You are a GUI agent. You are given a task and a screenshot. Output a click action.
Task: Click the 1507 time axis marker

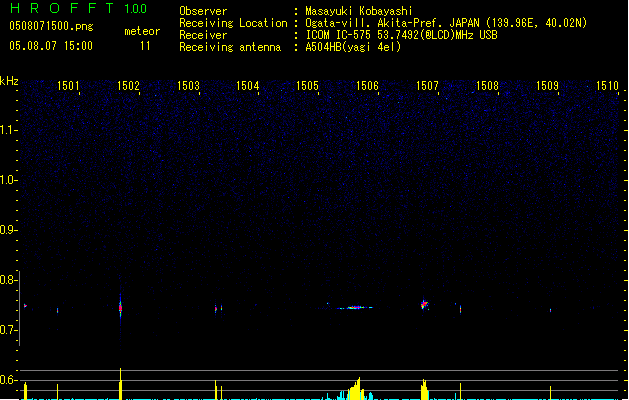tap(427, 86)
